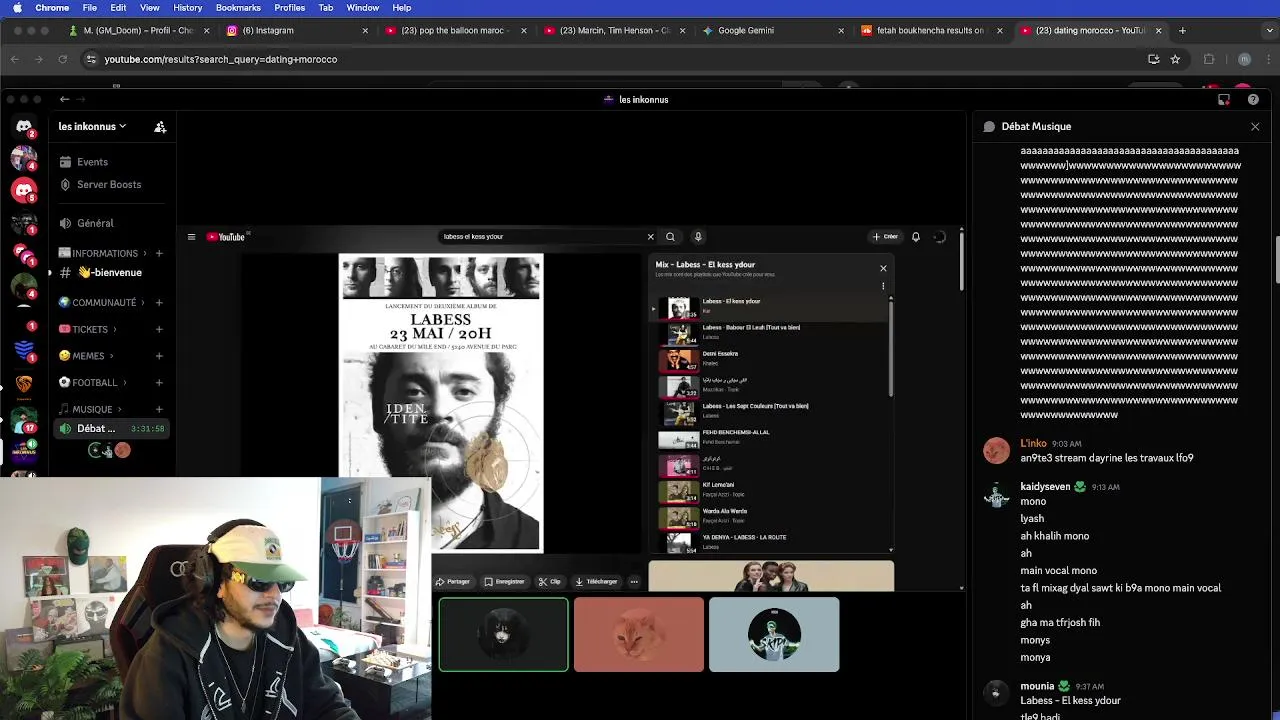Expand the TICKETS category
1280x720 pixels.
(x=90, y=330)
